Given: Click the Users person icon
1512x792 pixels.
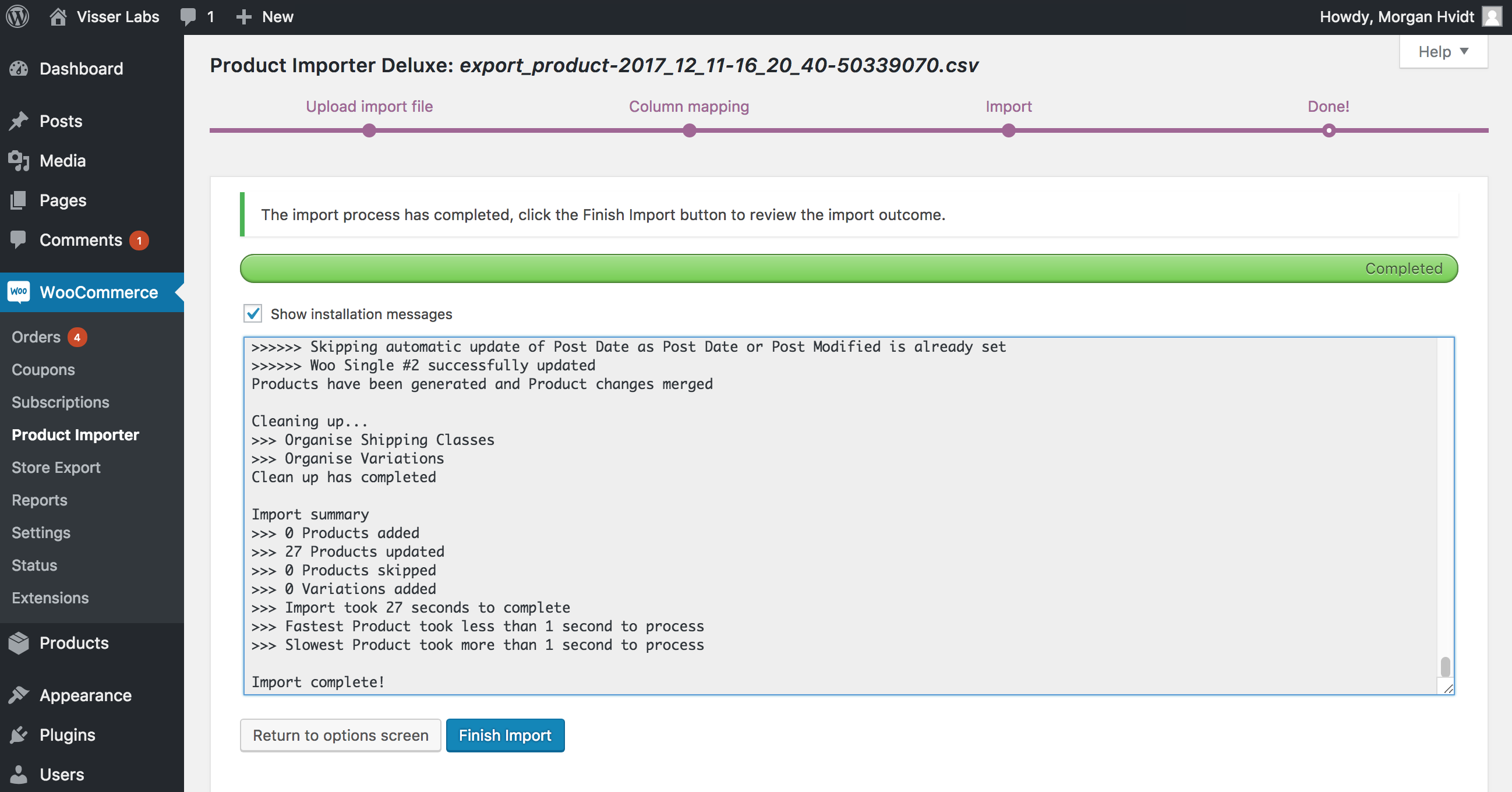Looking at the screenshot, I should pos(19,775).
